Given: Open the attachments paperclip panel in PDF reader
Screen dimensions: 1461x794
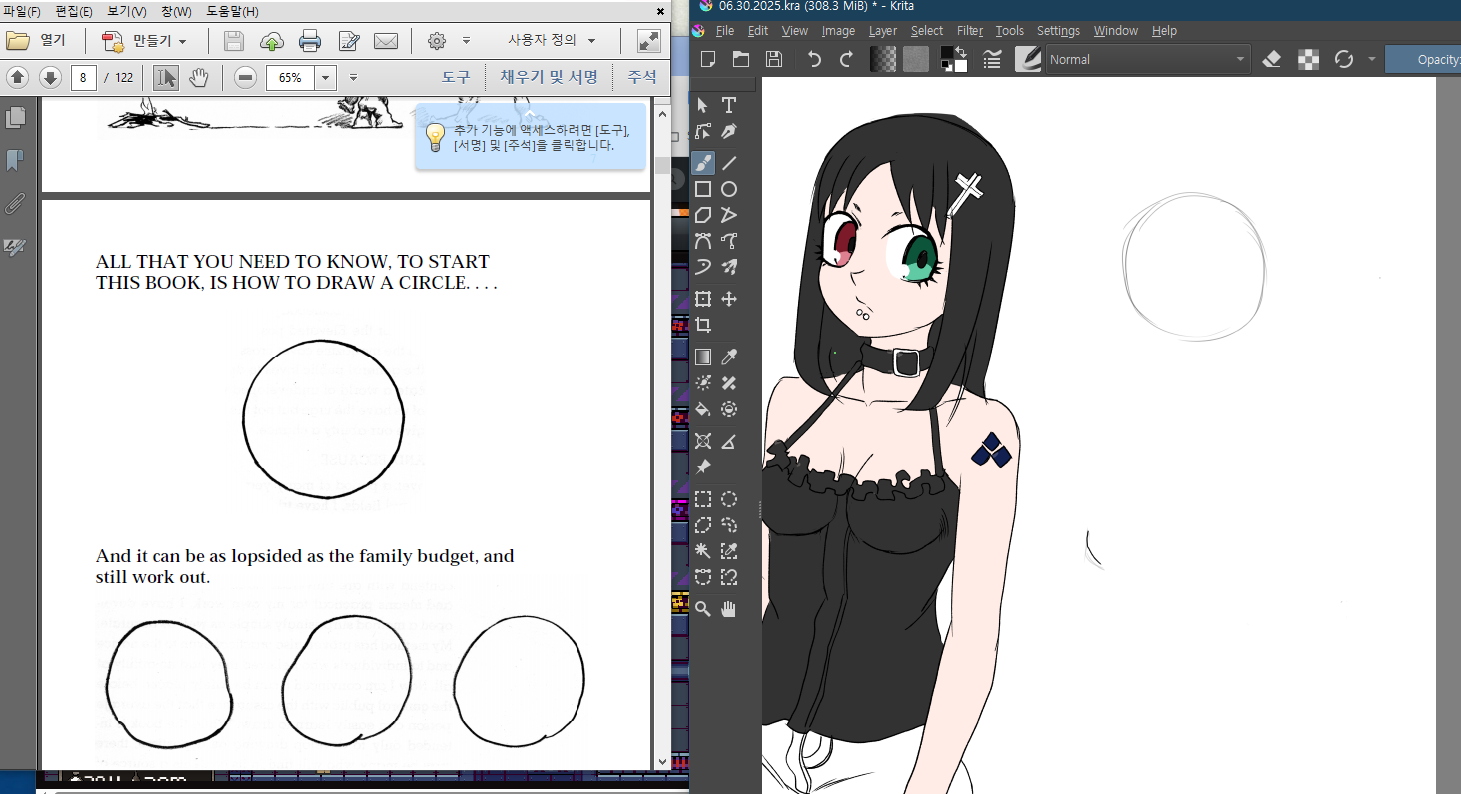Looking at the screenshot, I should pos(15,204).
